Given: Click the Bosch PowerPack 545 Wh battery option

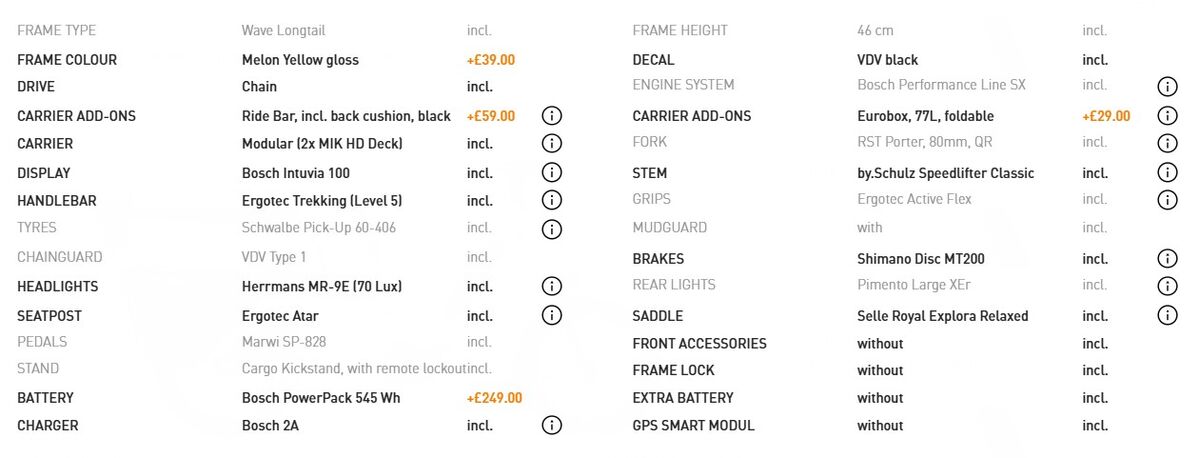Looking at the screenshot, I should tap(321, 398).
